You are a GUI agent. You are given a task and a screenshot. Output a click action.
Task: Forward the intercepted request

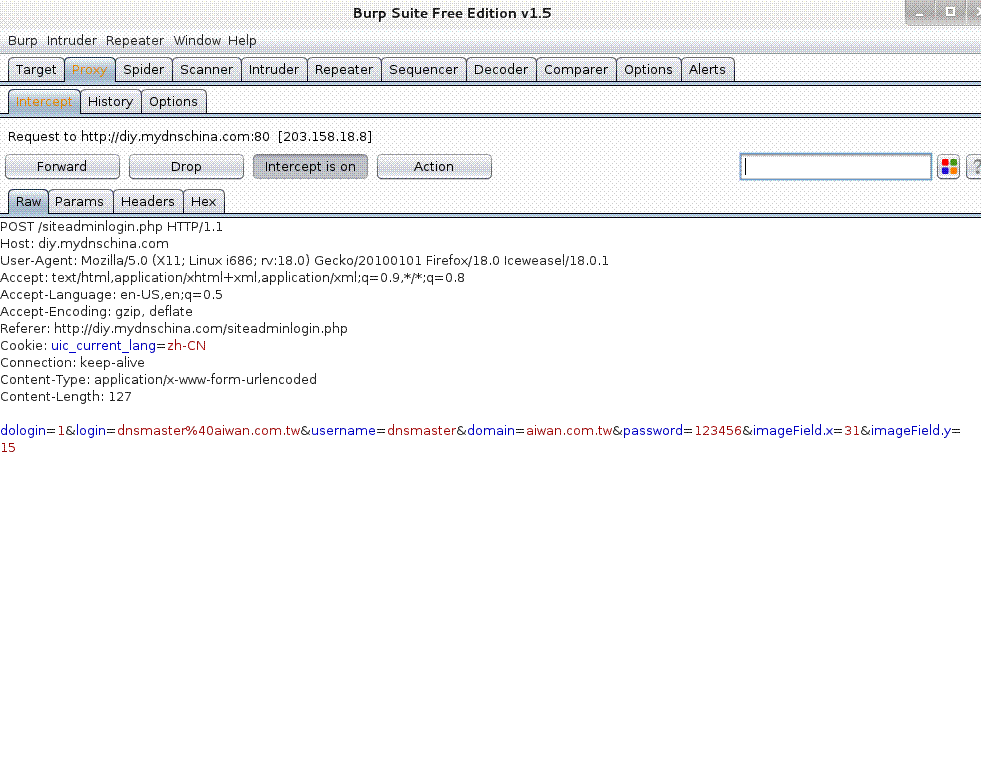coord(62,166)
